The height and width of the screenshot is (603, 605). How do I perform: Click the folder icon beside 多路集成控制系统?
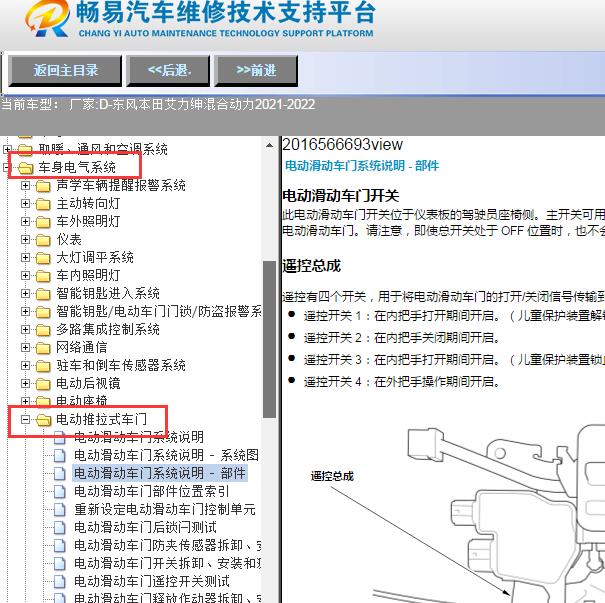pyautogui.click(x=43, y=330)
